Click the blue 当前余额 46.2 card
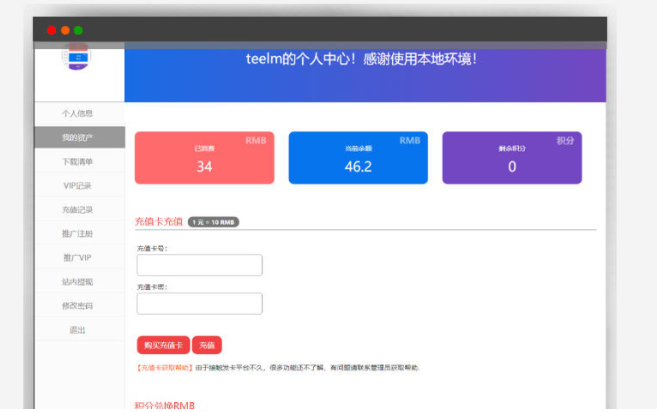 357,158
